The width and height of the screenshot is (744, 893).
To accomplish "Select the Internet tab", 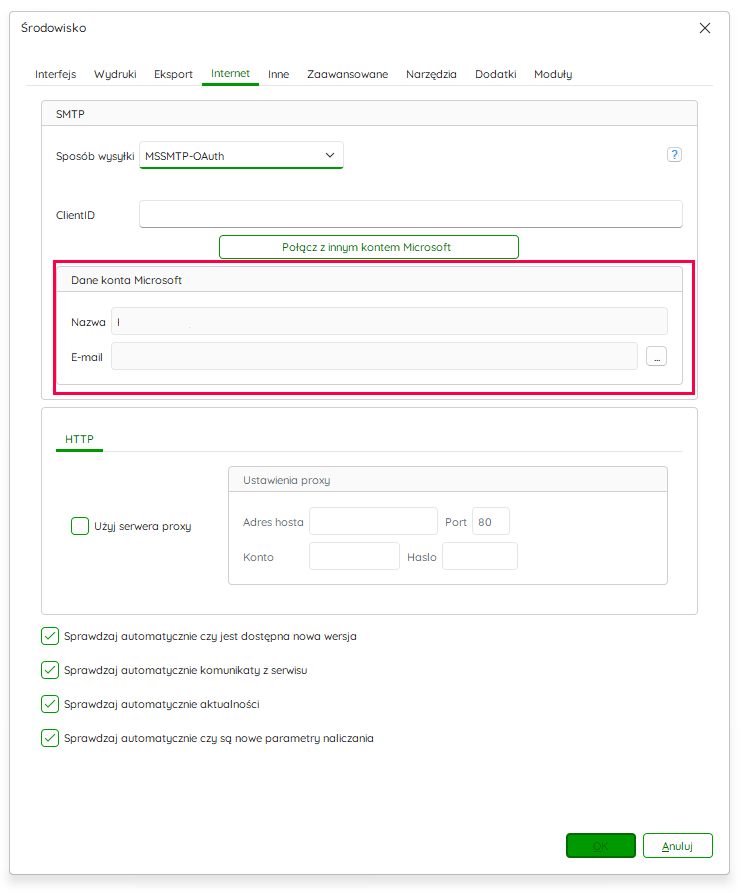I will 230,73.
